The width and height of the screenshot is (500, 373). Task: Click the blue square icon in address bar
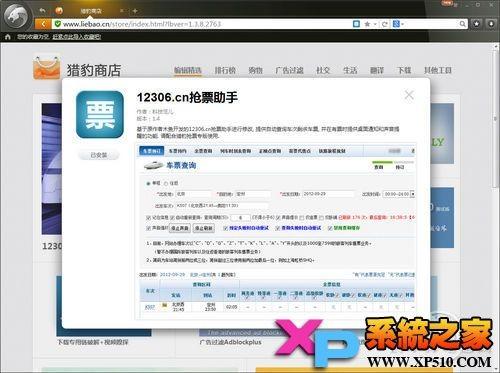click(x=356, y=24)
